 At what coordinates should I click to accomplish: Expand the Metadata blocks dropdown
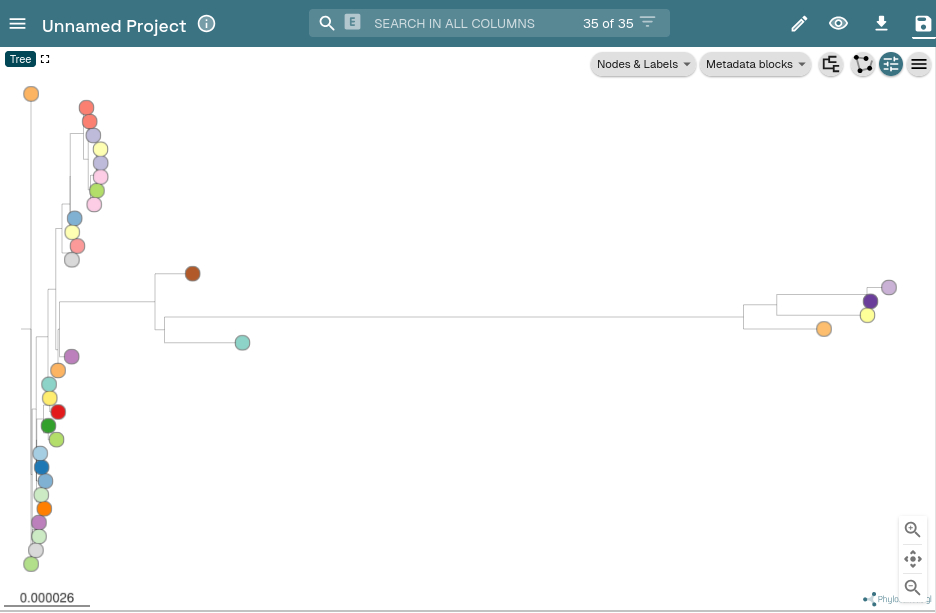pyautogui.click(x=755, y=65)
